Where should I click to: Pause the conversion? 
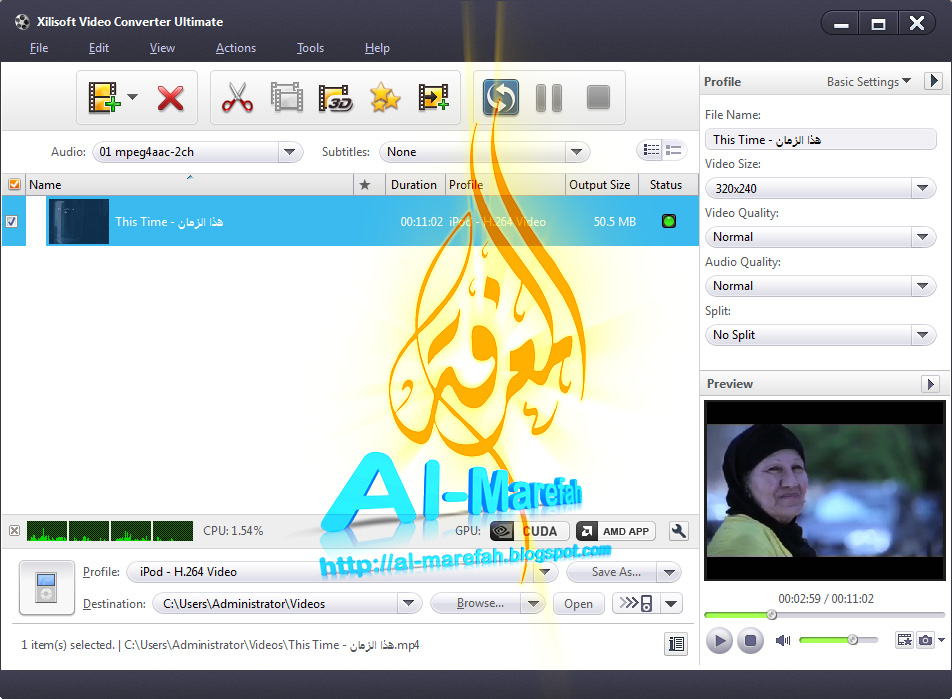click(549, 98)
